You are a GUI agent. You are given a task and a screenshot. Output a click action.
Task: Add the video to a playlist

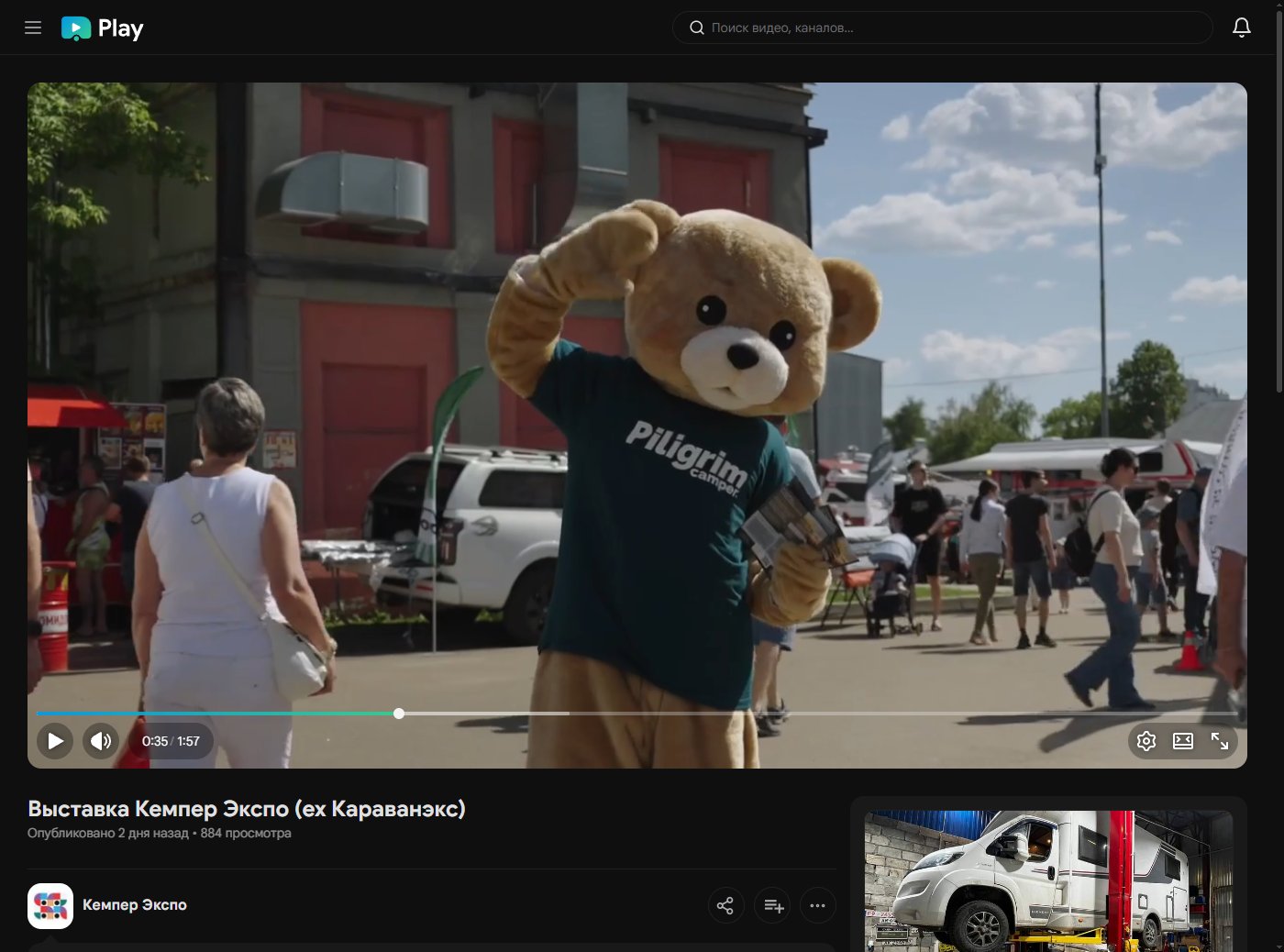pos(773,906)
